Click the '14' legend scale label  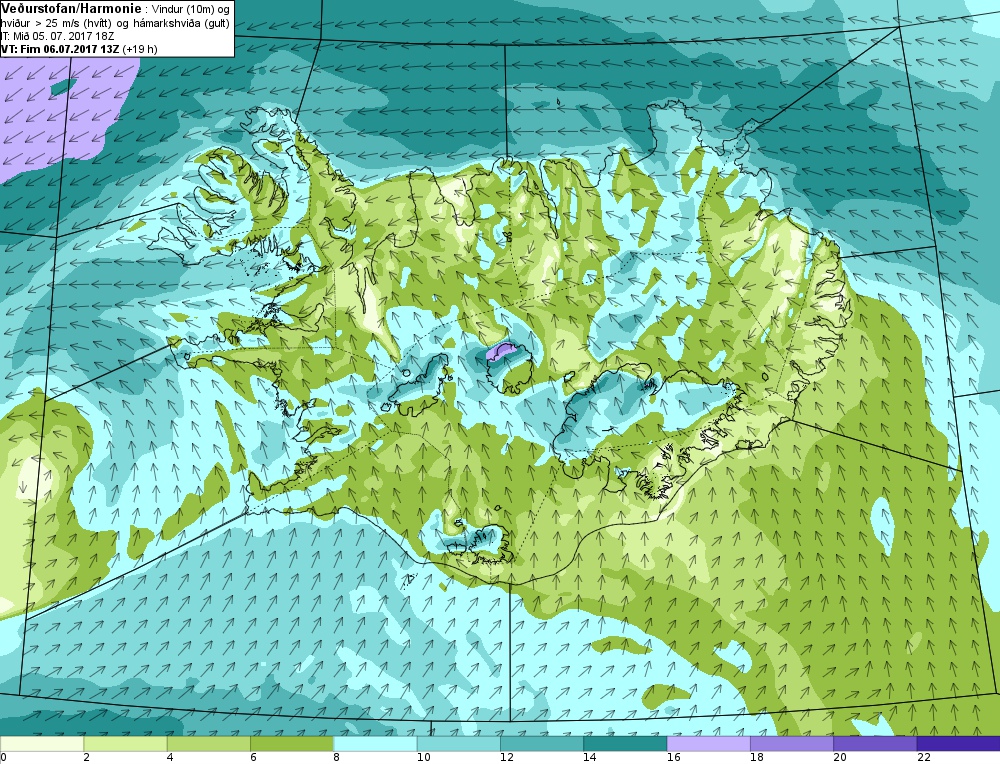590,758
